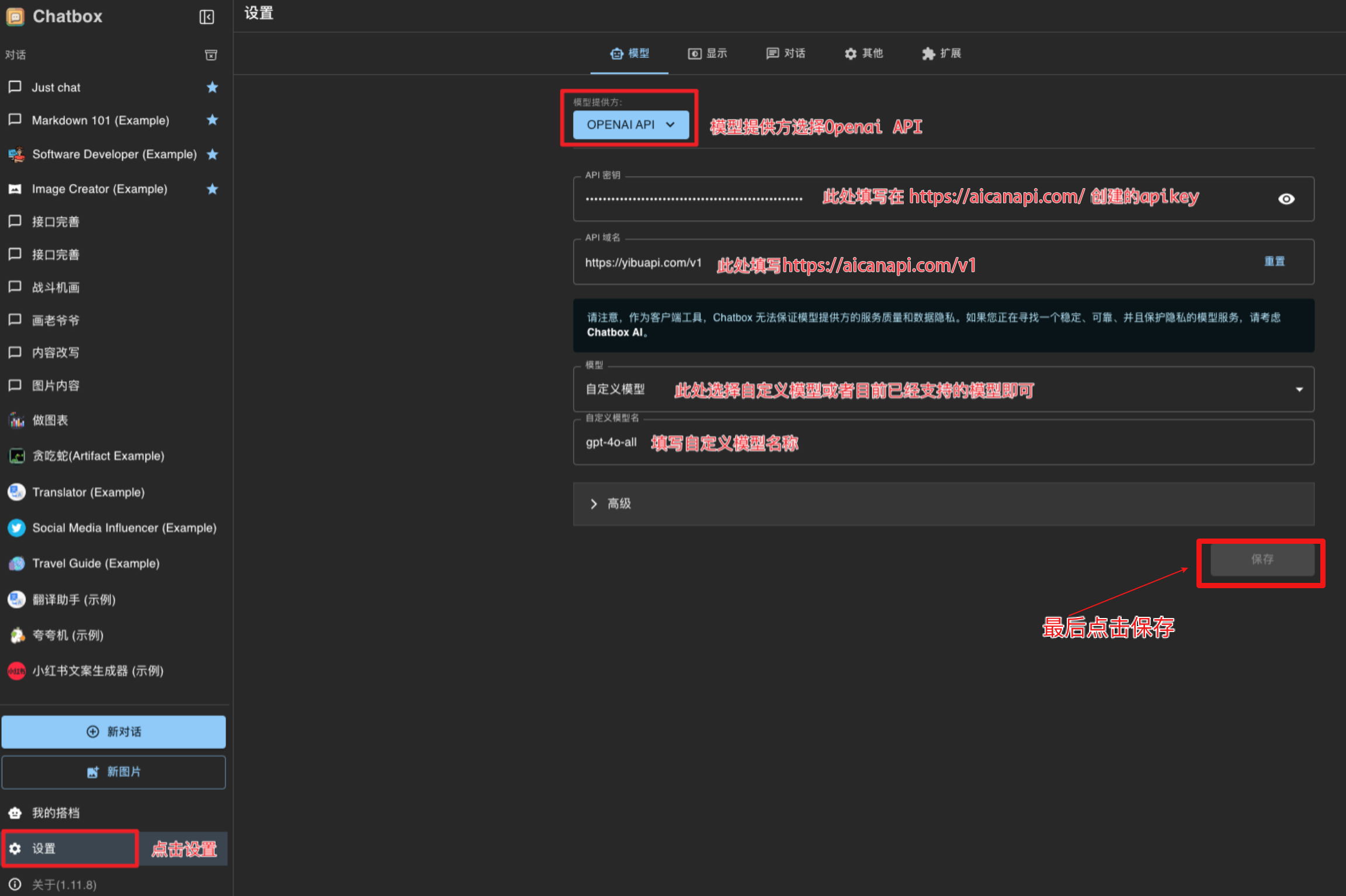Image resolution: width=1346 pixels, height=896 pixels.
Task: Open the OPENAI API provider dropdown
Action: (x=630, y=124)
